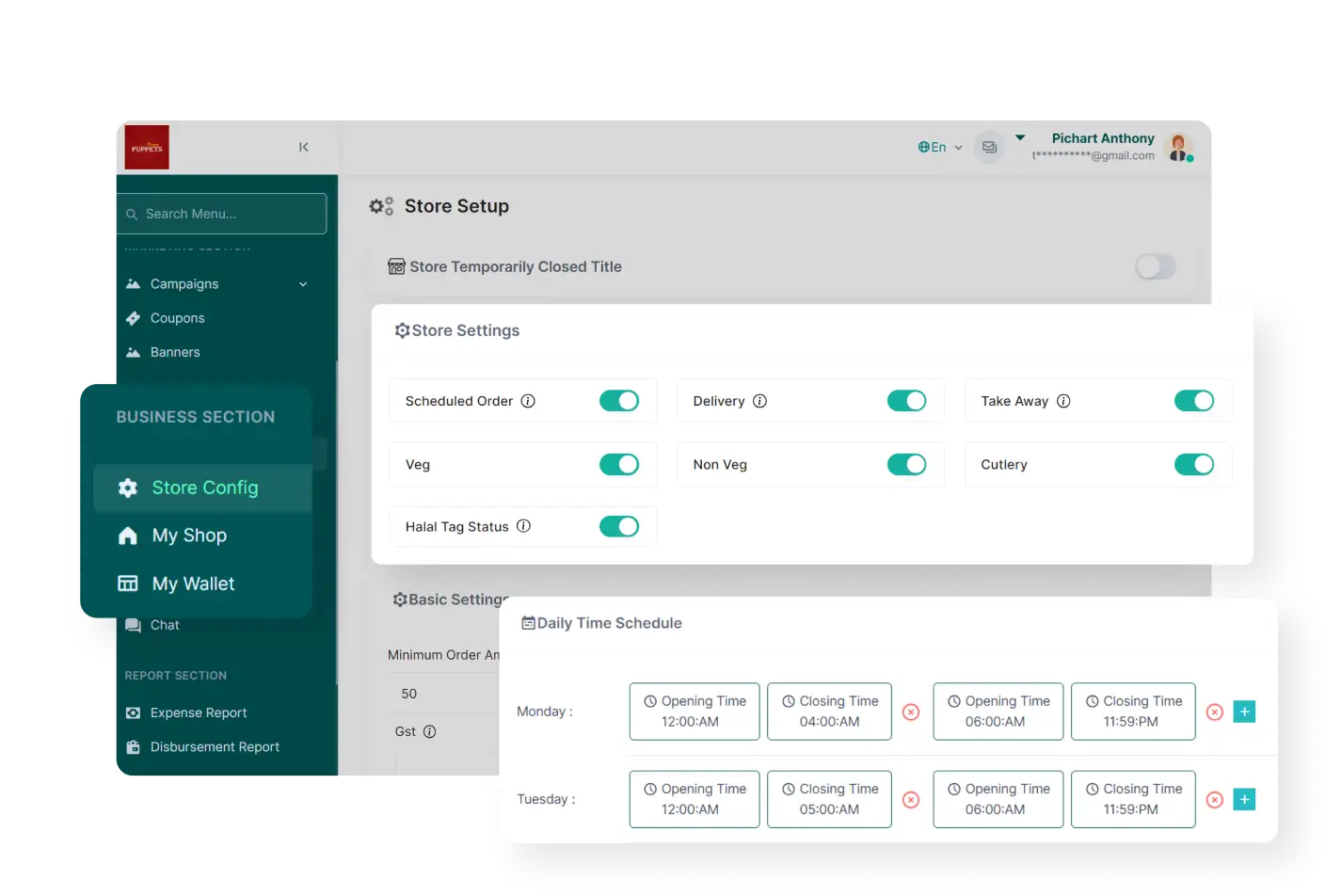This screenshot has height=896, width=1325.
Task: Set Monday's first Opening Time
Action: (694, 712)
